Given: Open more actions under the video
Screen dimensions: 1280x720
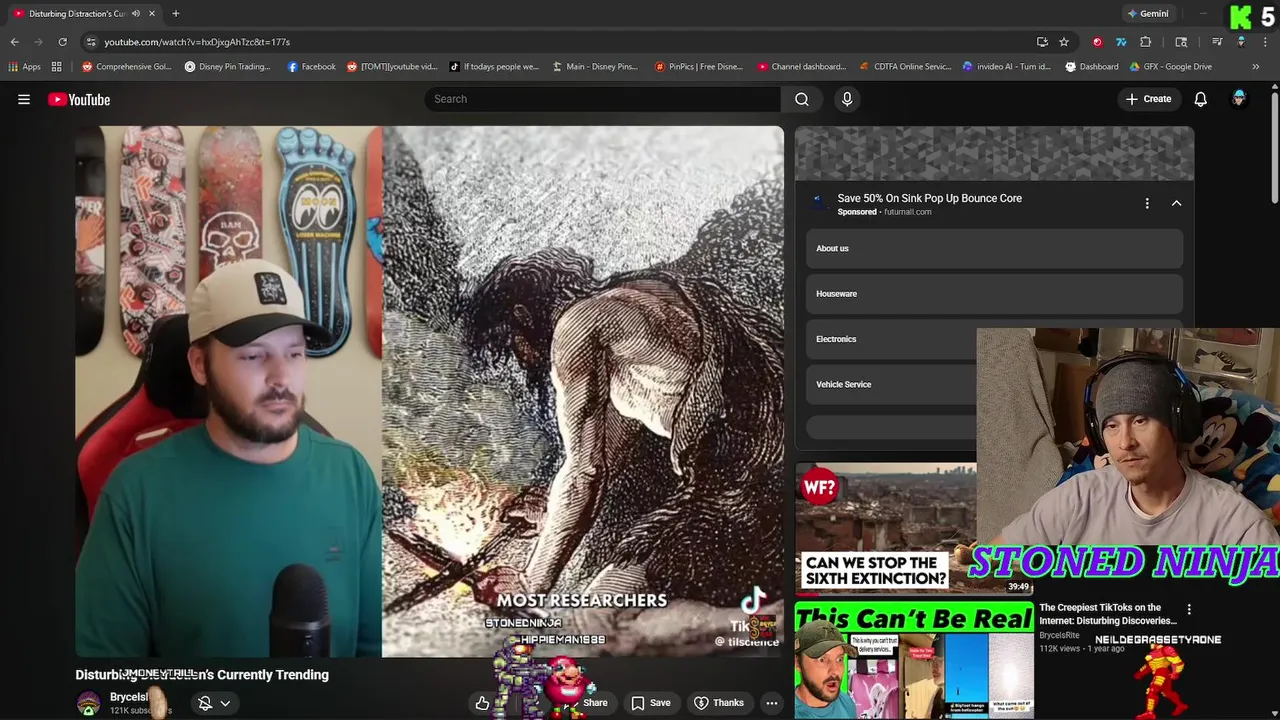Looking at the screenshot, I should tap(772, 703).
